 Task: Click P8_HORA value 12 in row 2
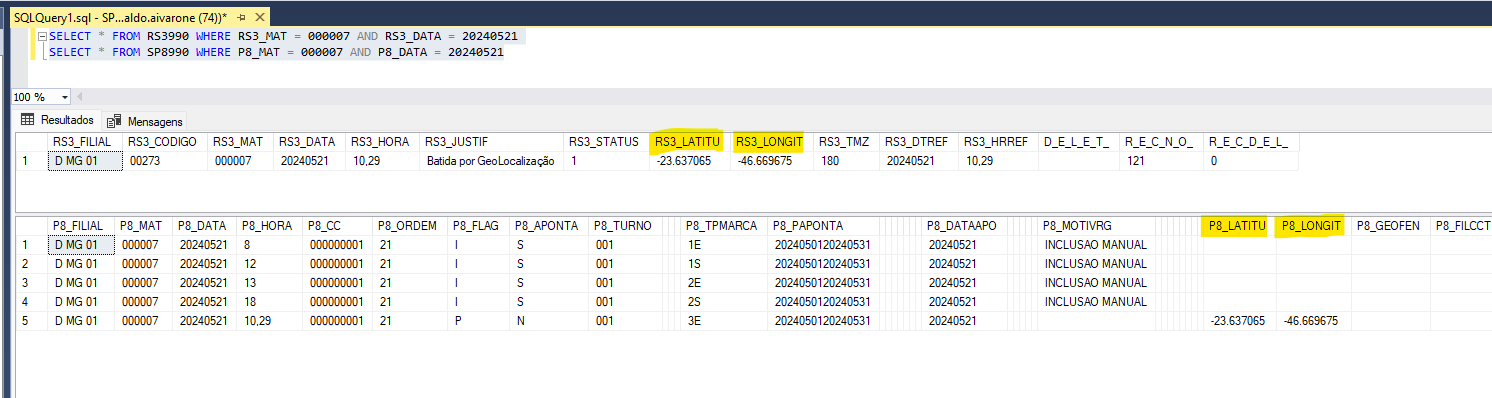tap(269, 264)
